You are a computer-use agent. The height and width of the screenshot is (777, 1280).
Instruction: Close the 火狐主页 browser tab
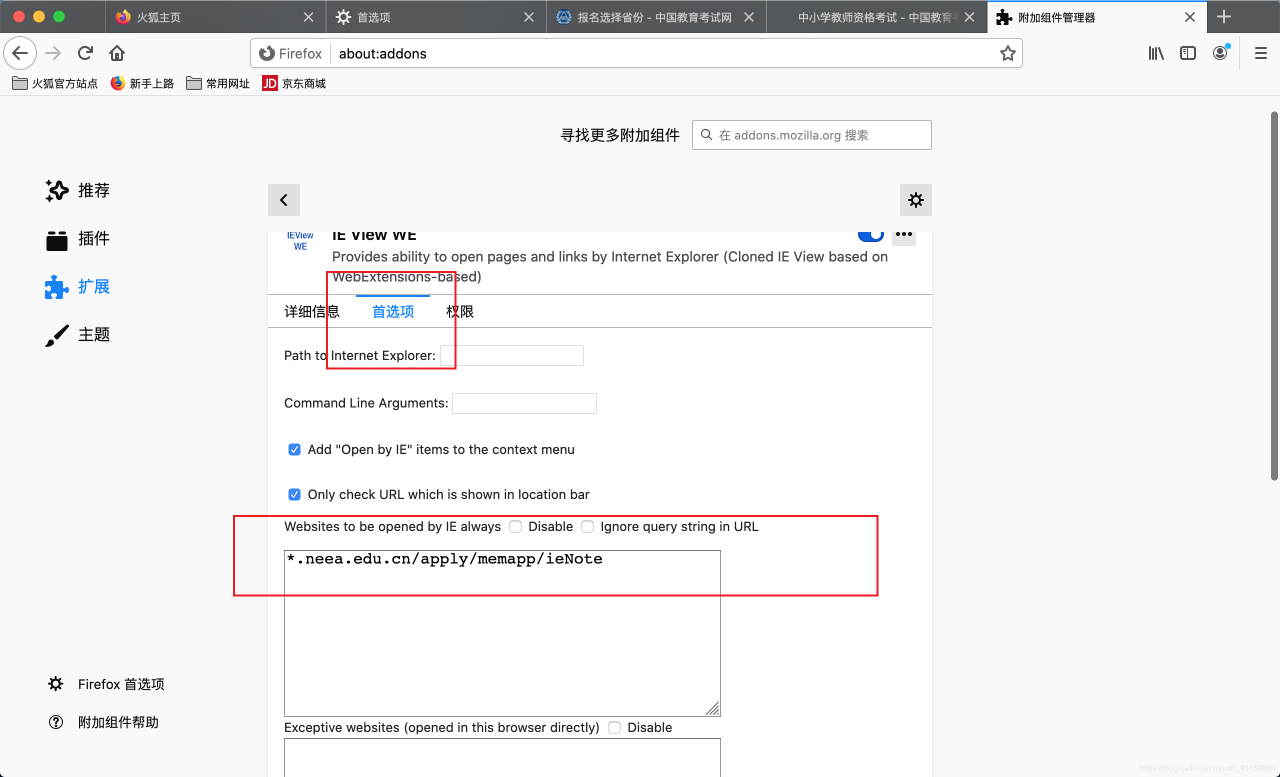click(x=308, y=17)
